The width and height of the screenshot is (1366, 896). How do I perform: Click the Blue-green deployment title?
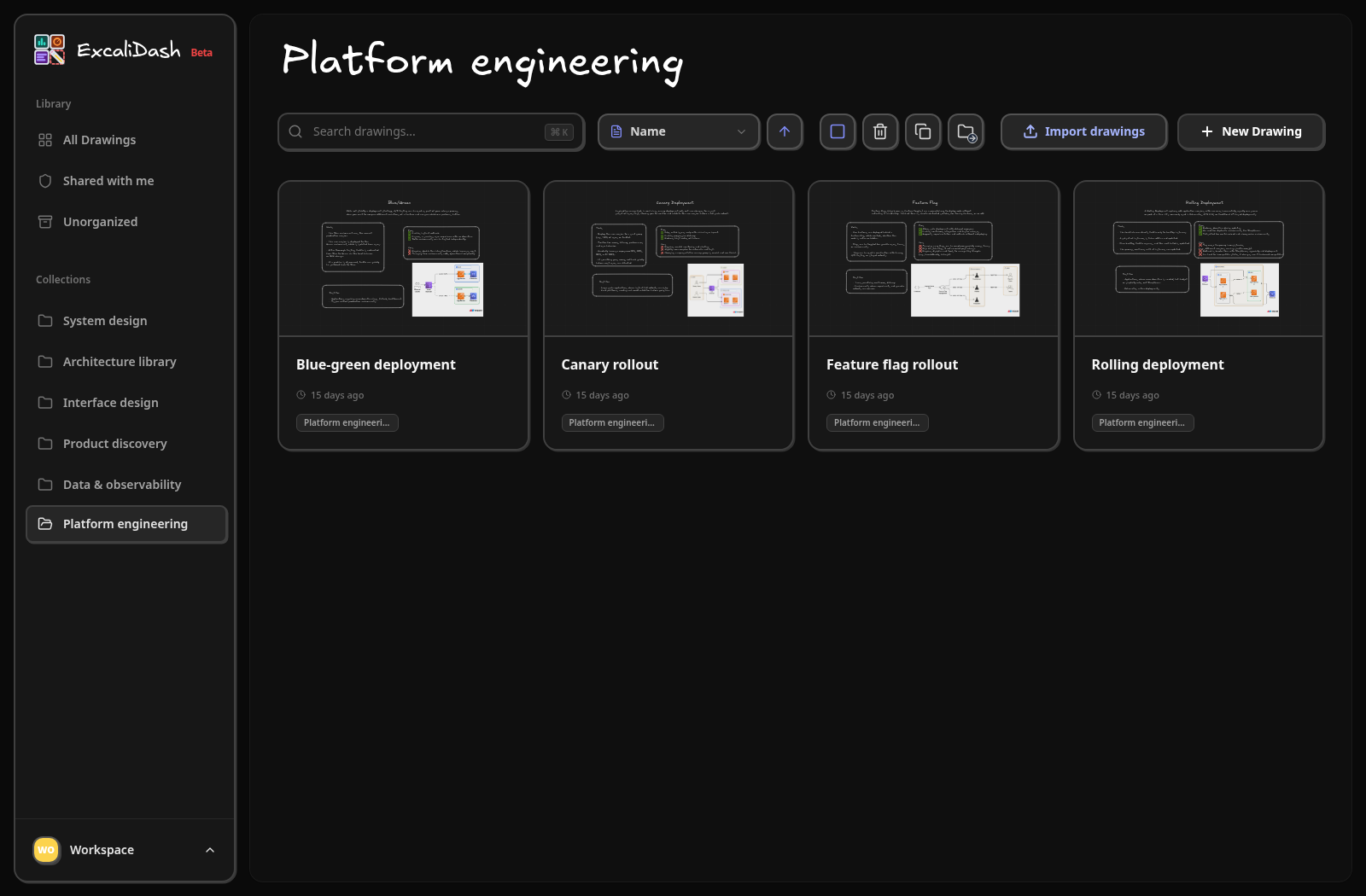376,364
